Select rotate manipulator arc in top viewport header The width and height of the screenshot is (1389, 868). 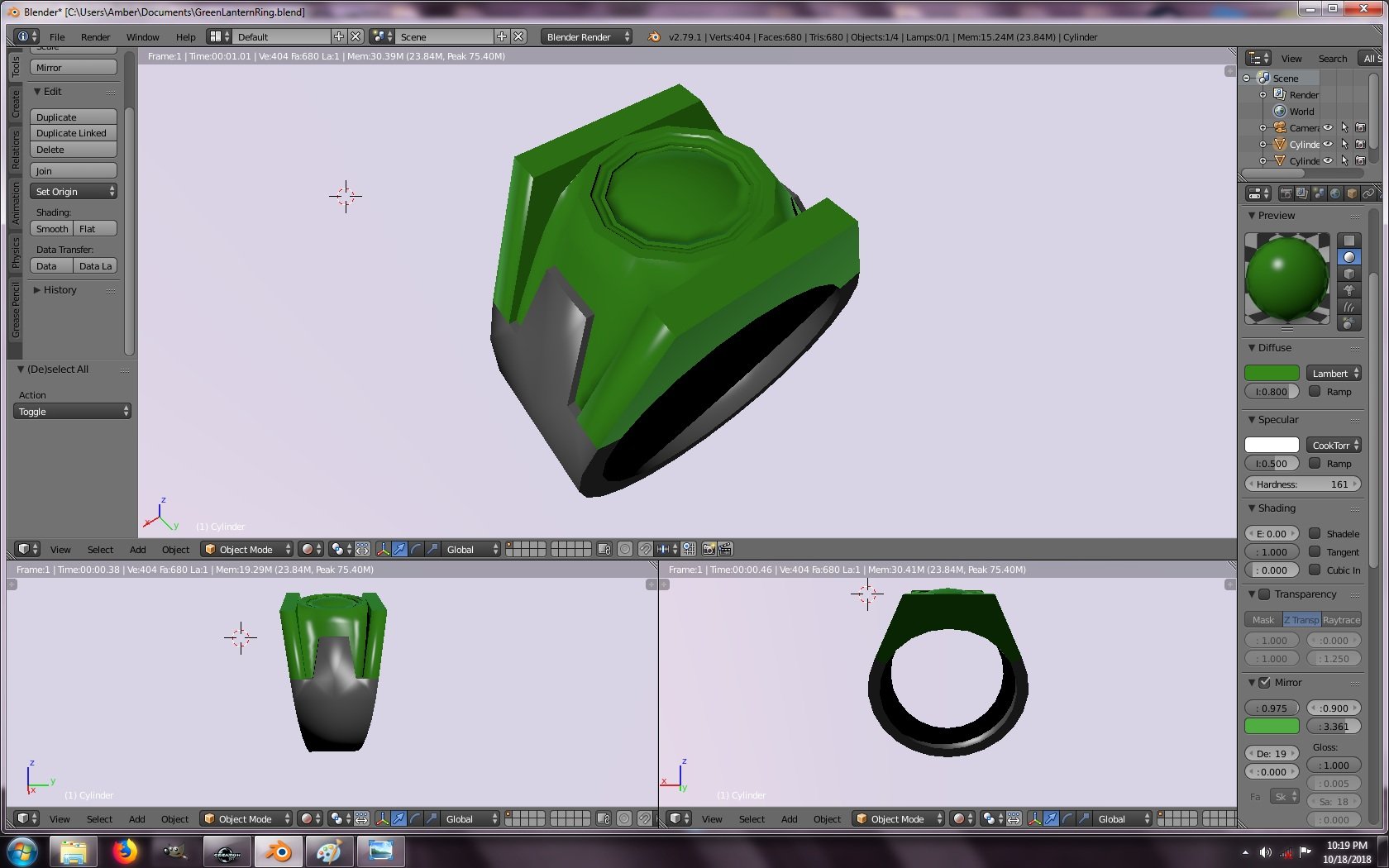tap(416, 549)
